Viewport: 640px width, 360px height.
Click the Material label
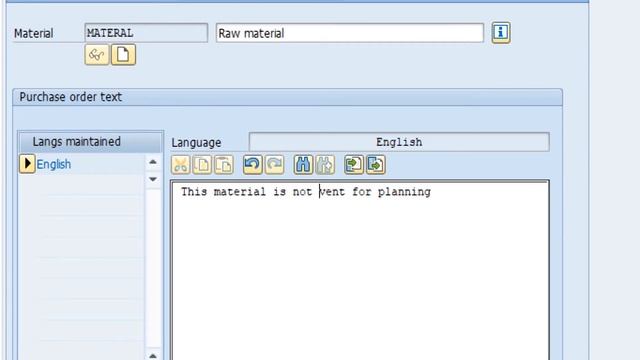(x=33, y=33)
